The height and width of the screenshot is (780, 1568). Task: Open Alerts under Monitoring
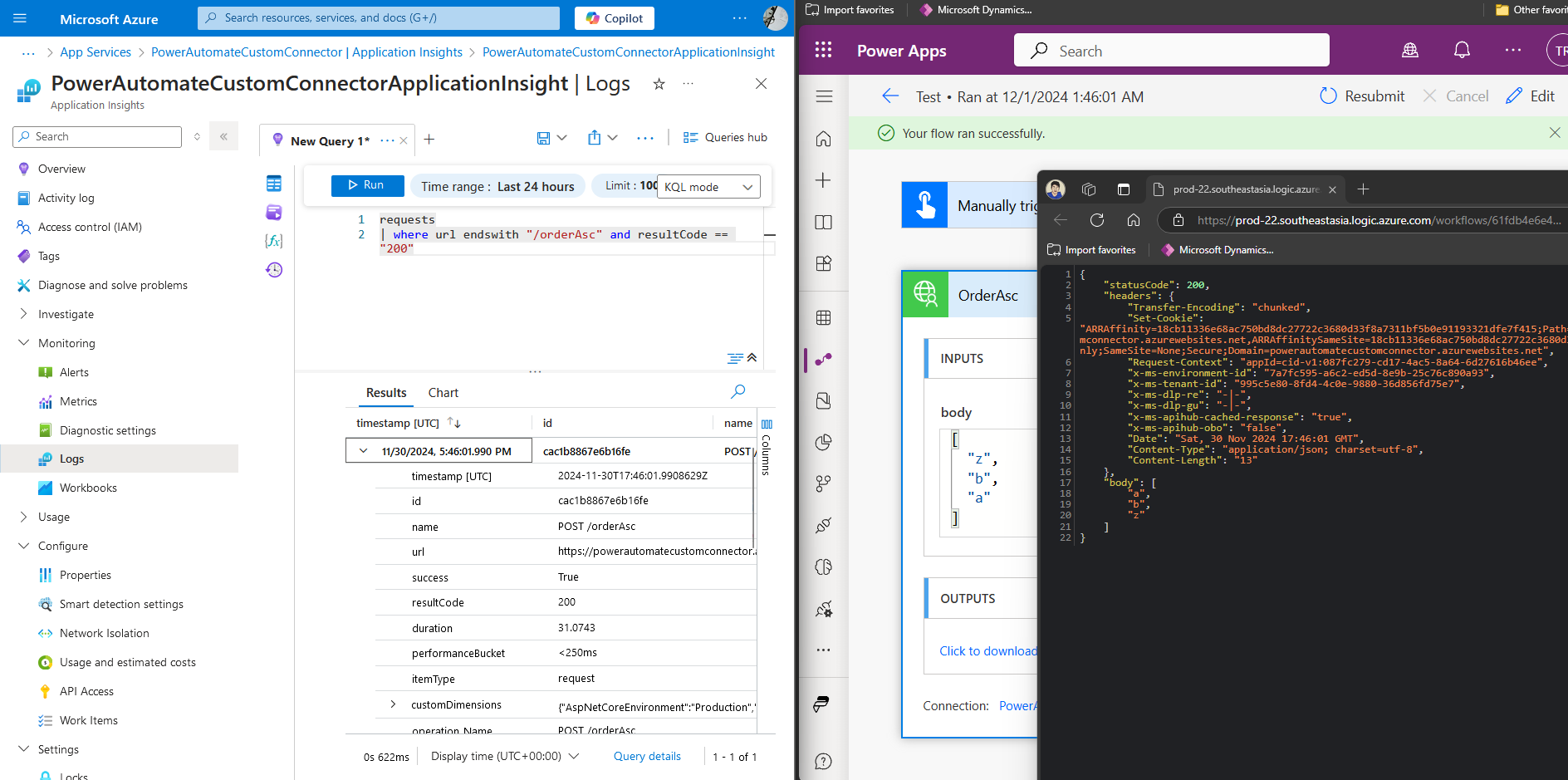74,372
